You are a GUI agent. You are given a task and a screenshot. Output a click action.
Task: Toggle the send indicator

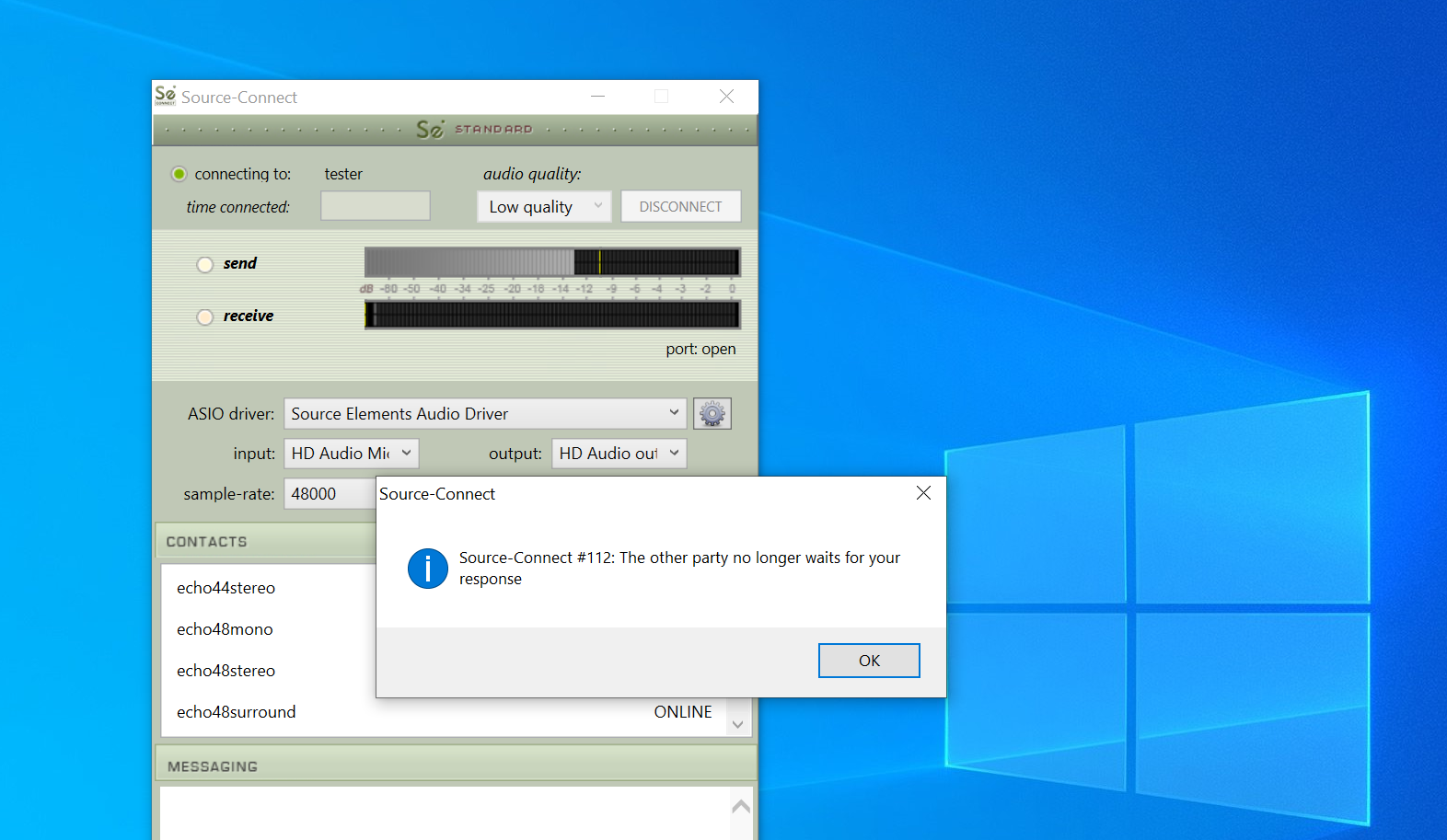[205, 265]
